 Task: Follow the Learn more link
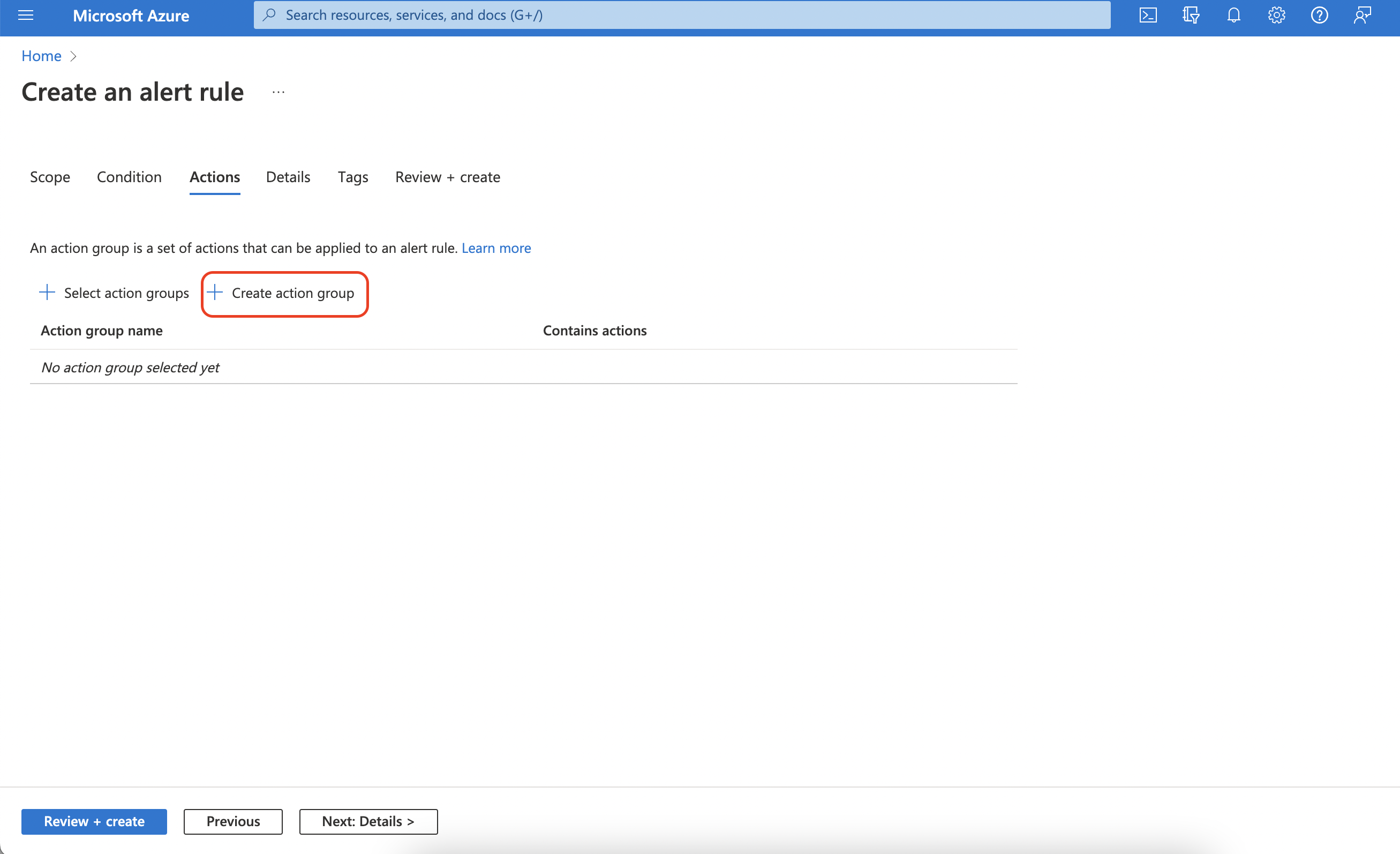[496, 248]
